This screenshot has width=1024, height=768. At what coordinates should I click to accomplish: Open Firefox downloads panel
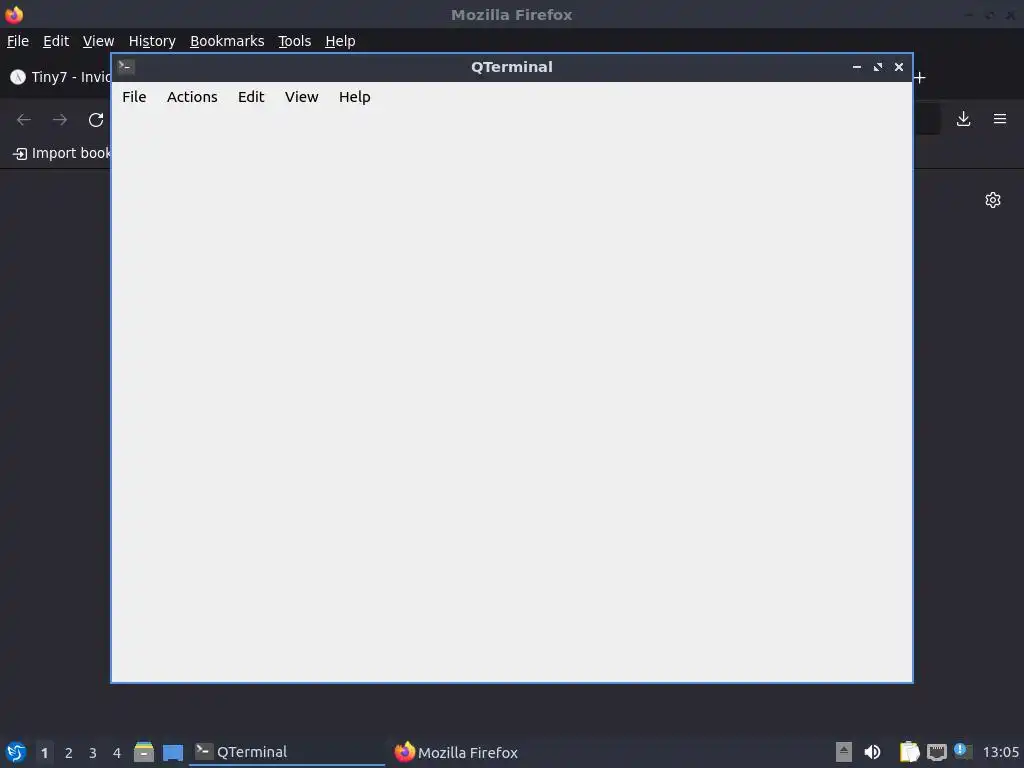[963, 119]
